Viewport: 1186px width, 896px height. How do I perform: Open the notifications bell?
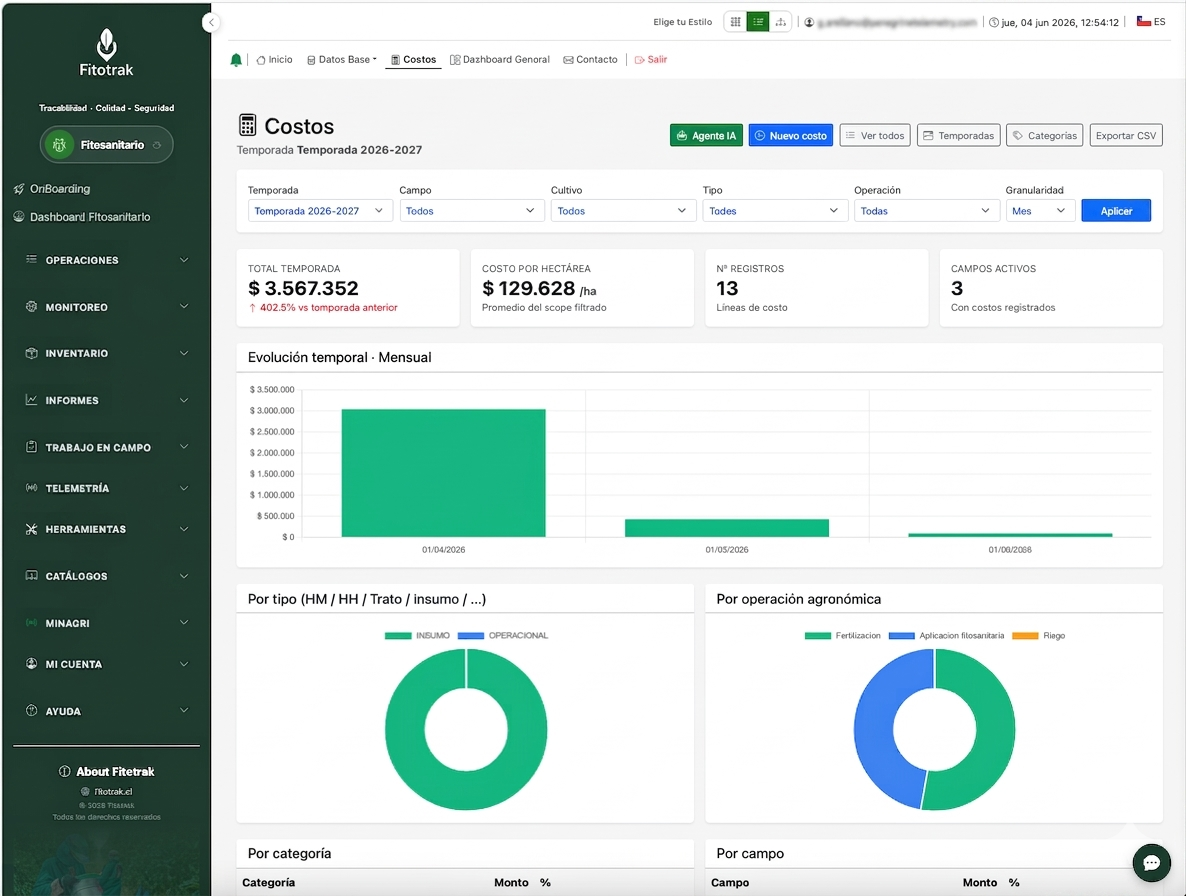[x=236, y=60]
